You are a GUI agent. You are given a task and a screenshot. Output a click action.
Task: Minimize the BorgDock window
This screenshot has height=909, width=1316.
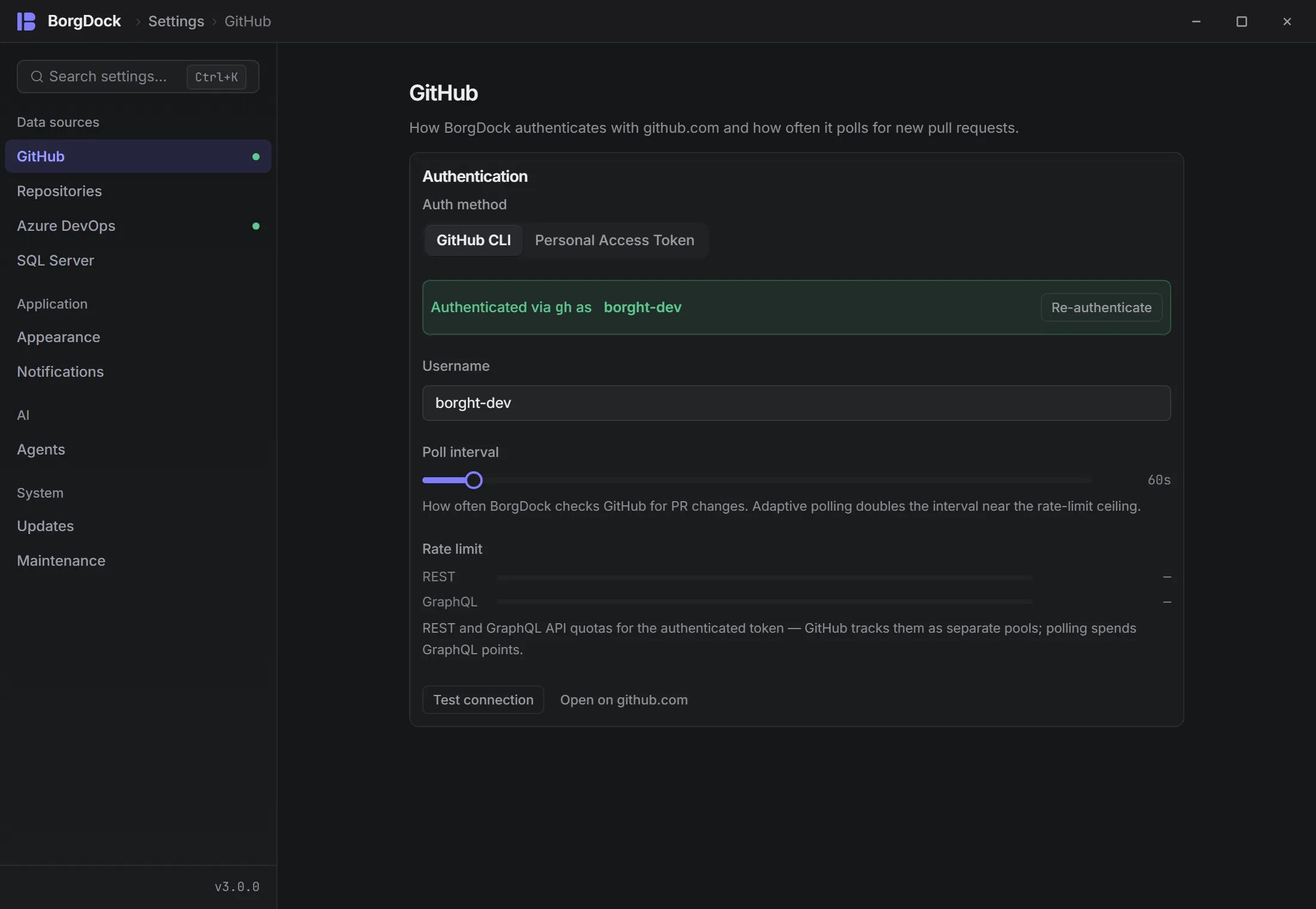click(1196, 22)
